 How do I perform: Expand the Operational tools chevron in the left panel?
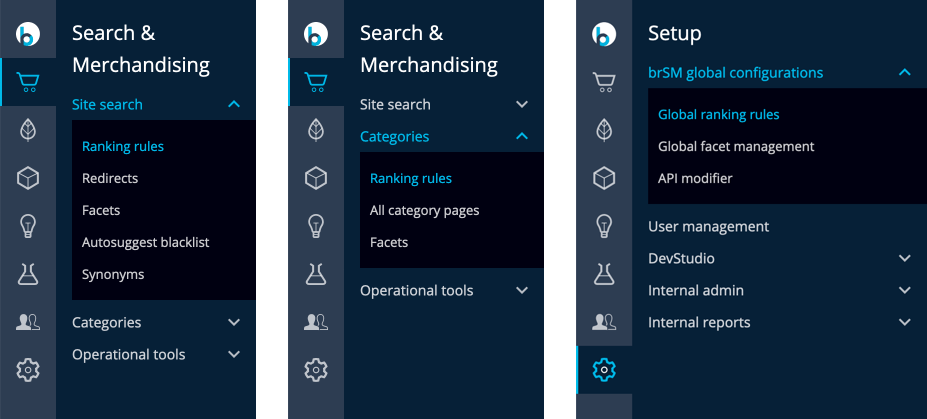(234, 355)
